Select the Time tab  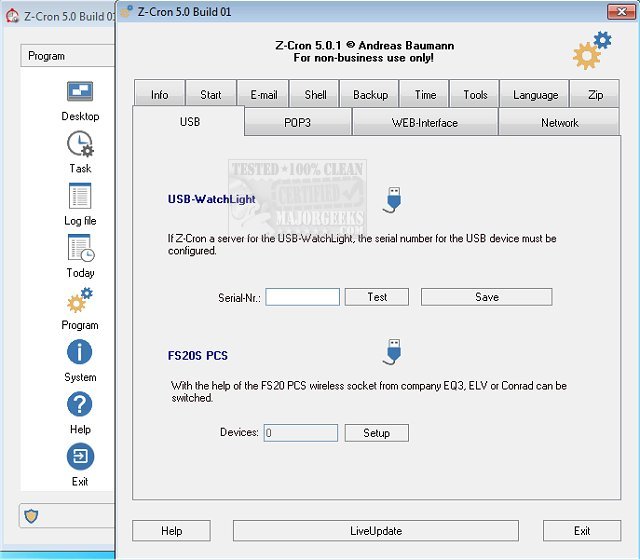click(425, 95)
